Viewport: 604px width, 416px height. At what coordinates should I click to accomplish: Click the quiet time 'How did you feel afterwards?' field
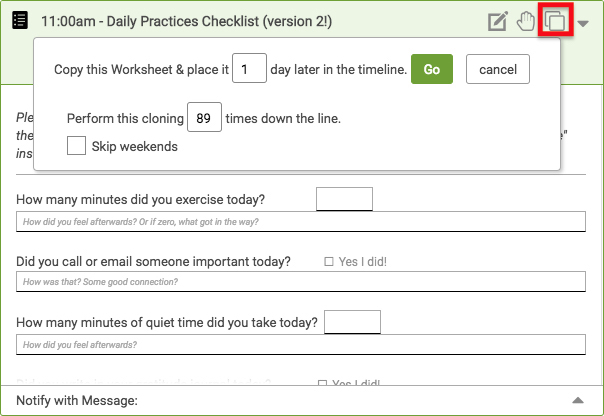301,344
